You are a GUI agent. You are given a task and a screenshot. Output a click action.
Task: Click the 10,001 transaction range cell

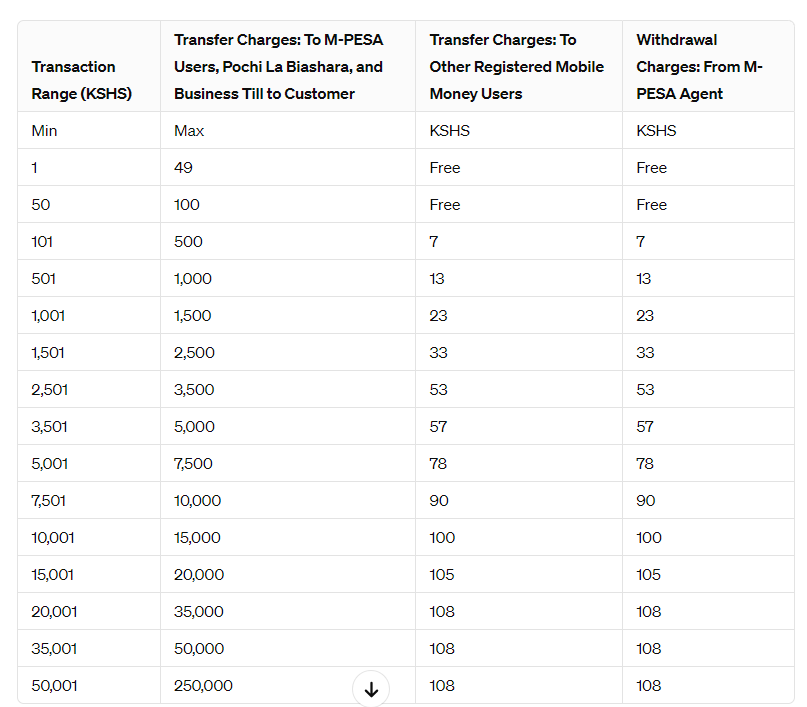(53, 538)
